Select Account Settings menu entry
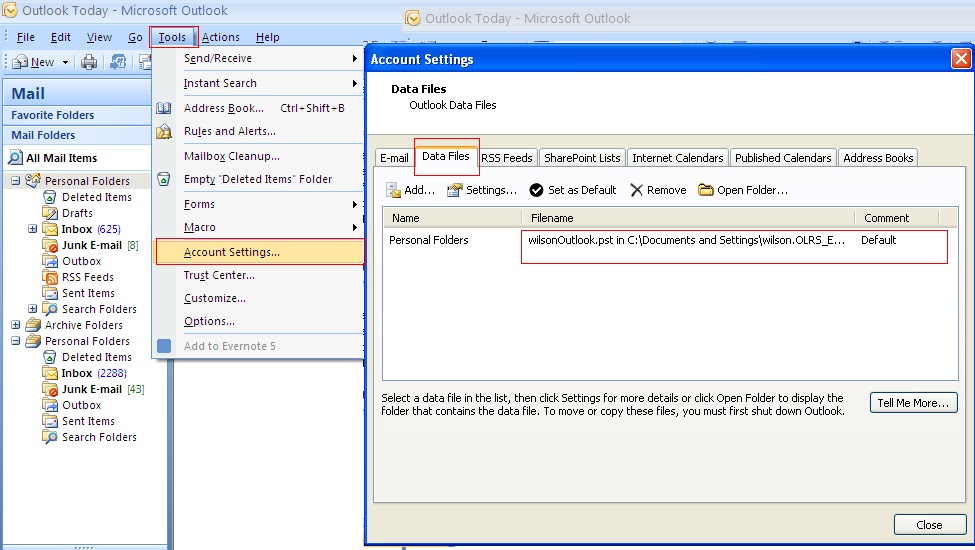This screenshot has height=550, width=975. 259,252
